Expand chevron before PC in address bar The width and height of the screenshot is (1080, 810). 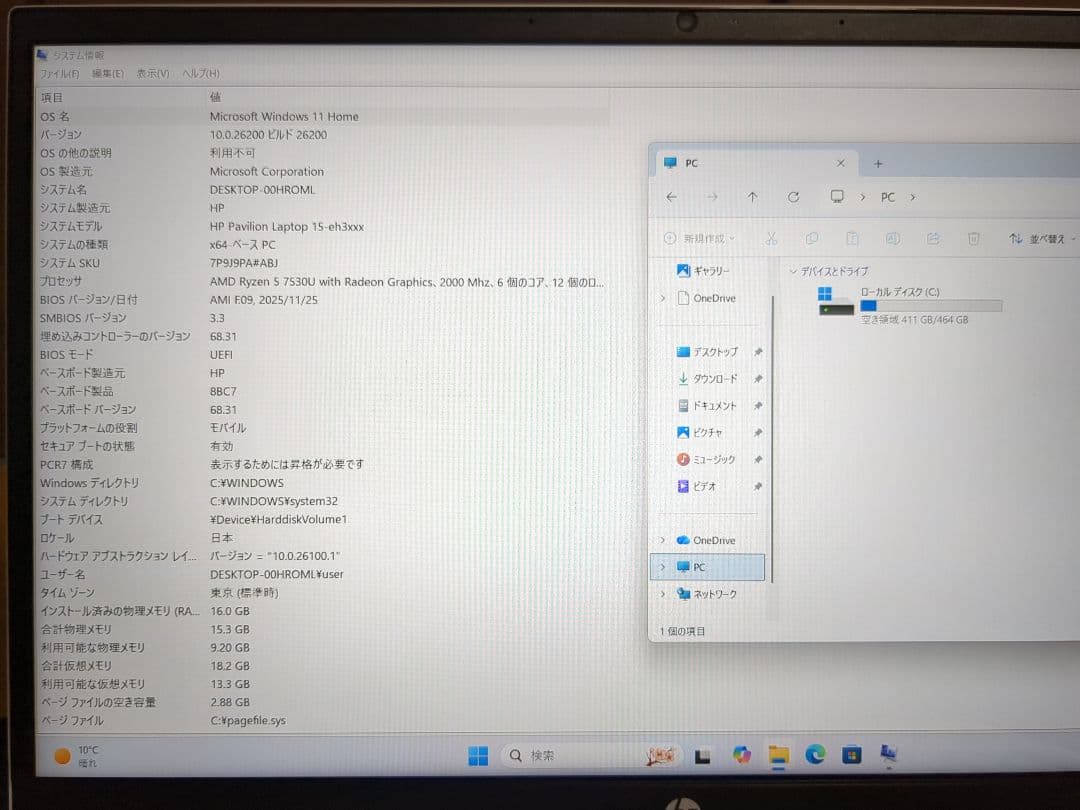[x=862, y=198]
